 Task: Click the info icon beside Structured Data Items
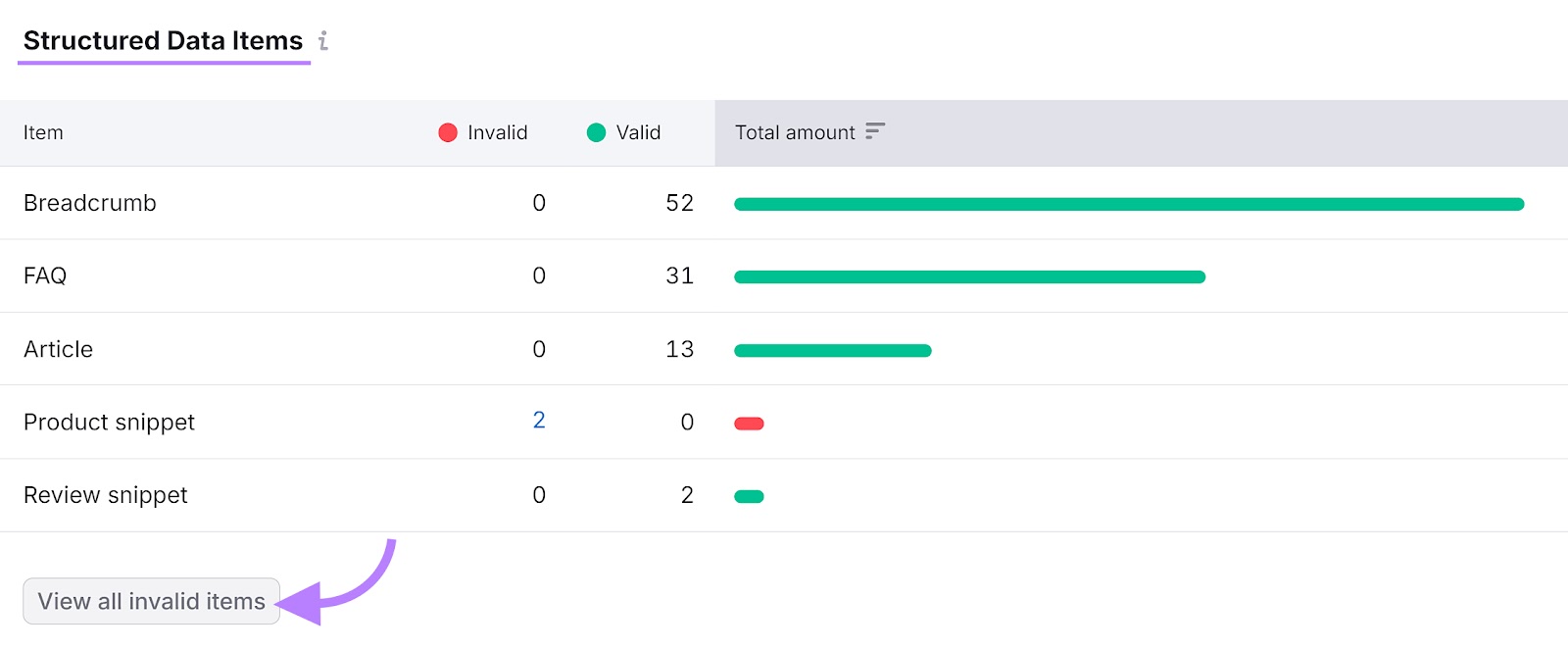click(322, 41)
